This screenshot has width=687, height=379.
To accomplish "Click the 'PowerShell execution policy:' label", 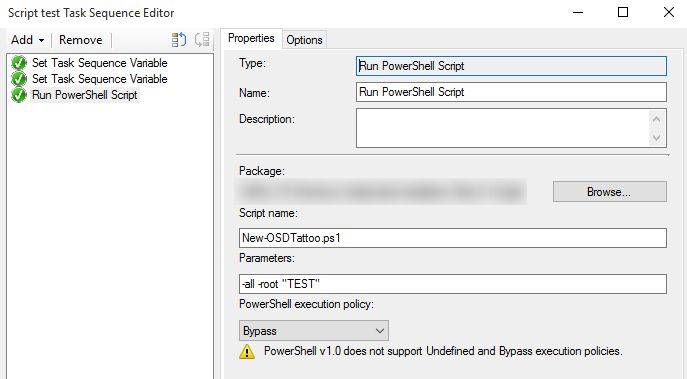I will click(306, 304).
